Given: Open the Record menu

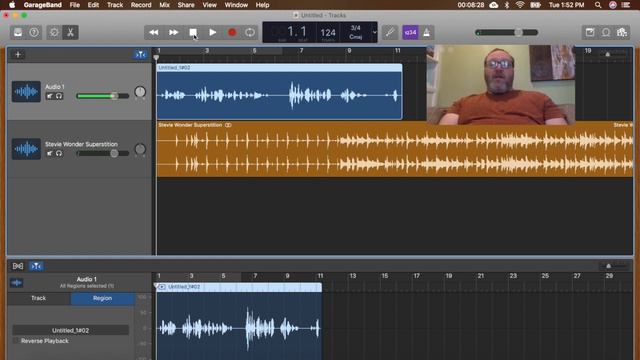Looking at the screenshot, I should tap(141, 5).
